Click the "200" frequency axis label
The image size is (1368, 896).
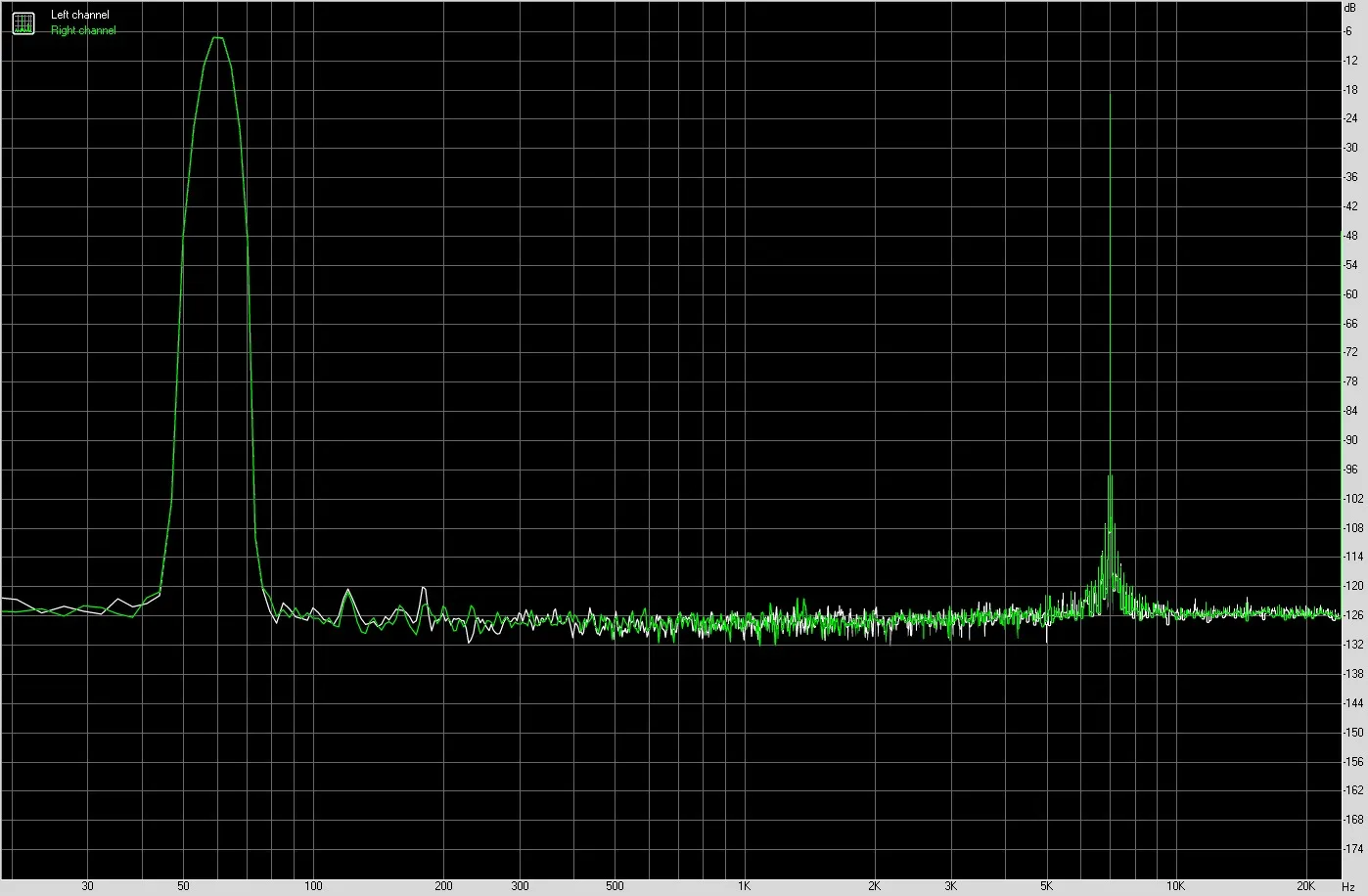tap(443, 886)
